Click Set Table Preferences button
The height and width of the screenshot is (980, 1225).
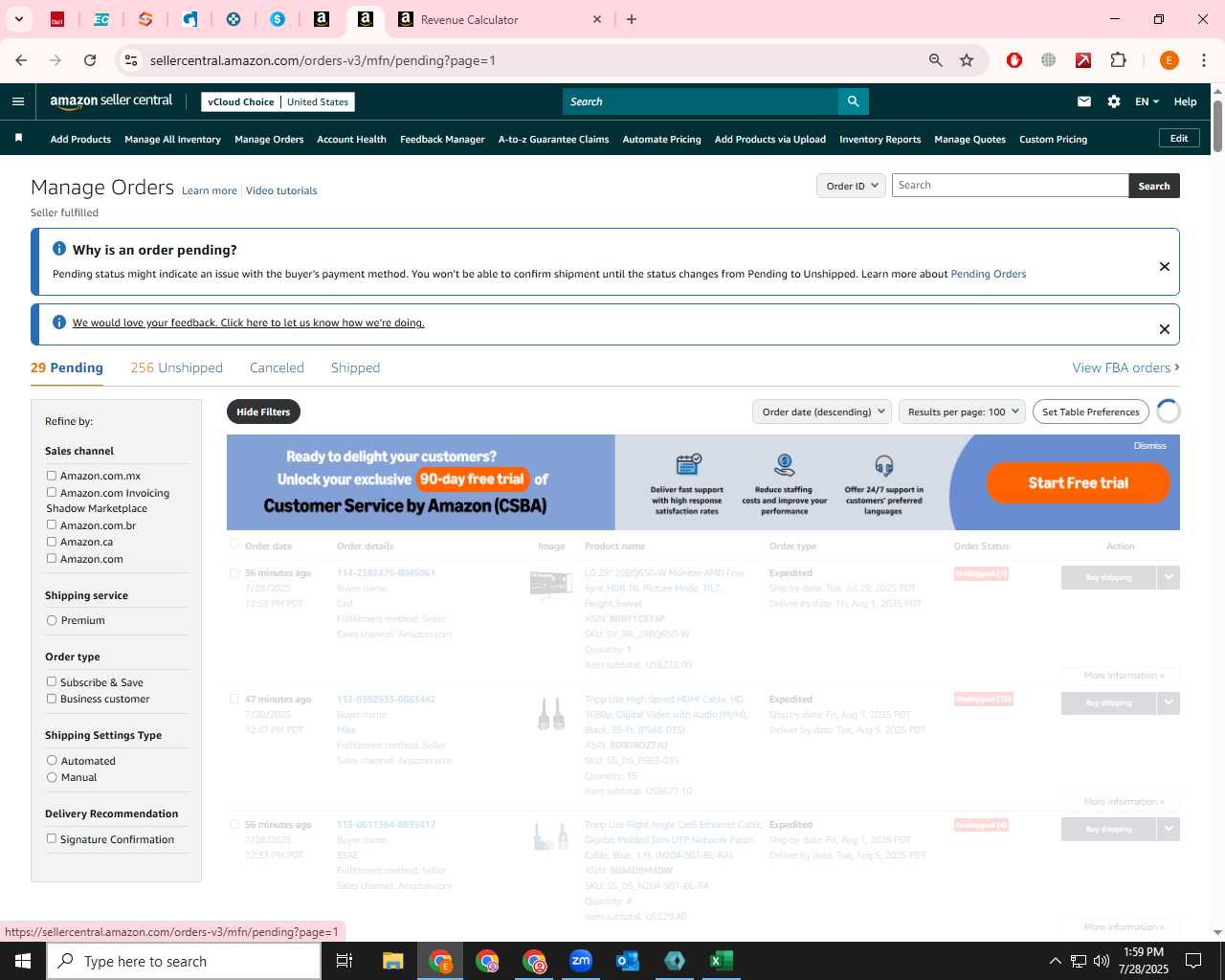tap(1091, 412)
